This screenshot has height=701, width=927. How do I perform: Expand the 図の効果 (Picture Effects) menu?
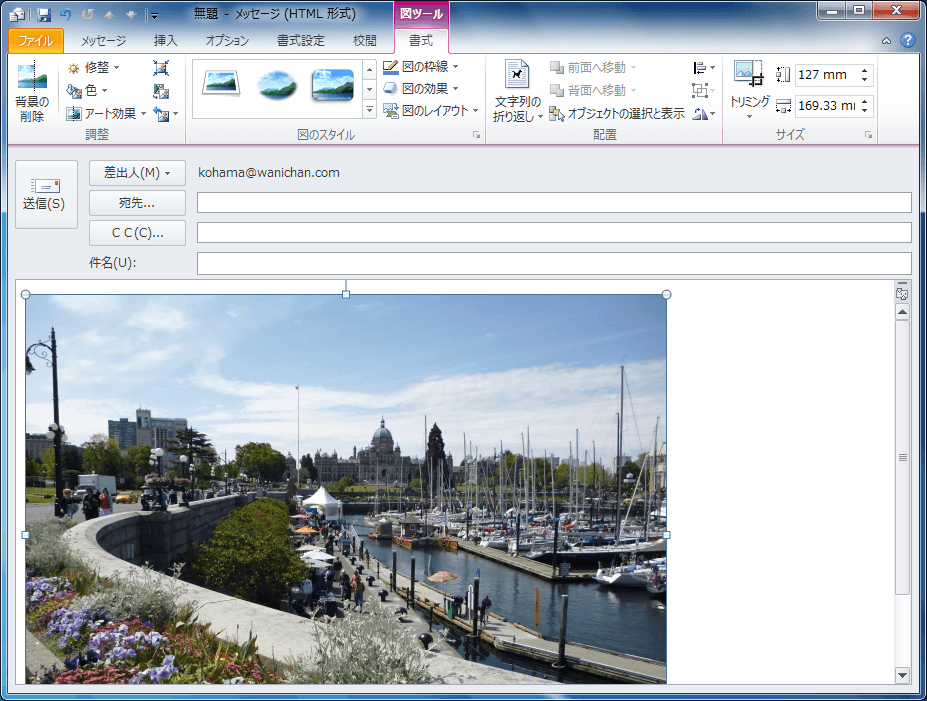click(x=421, y=89)
